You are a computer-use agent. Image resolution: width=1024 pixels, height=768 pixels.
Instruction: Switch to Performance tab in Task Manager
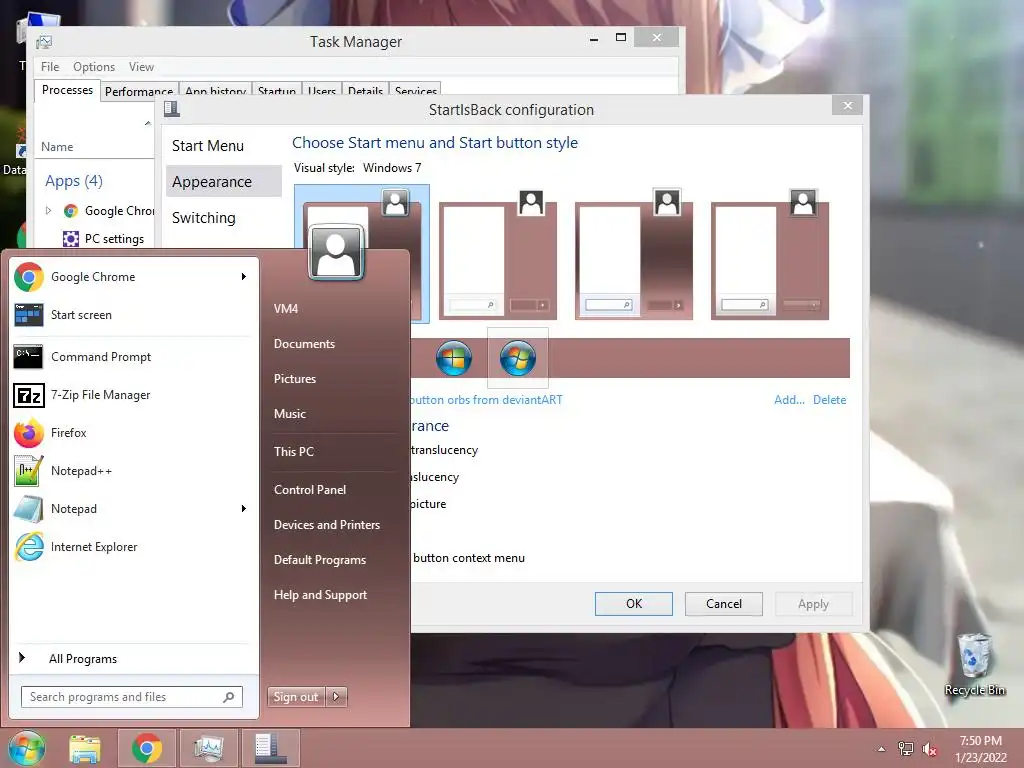click(x=138, y=91)
